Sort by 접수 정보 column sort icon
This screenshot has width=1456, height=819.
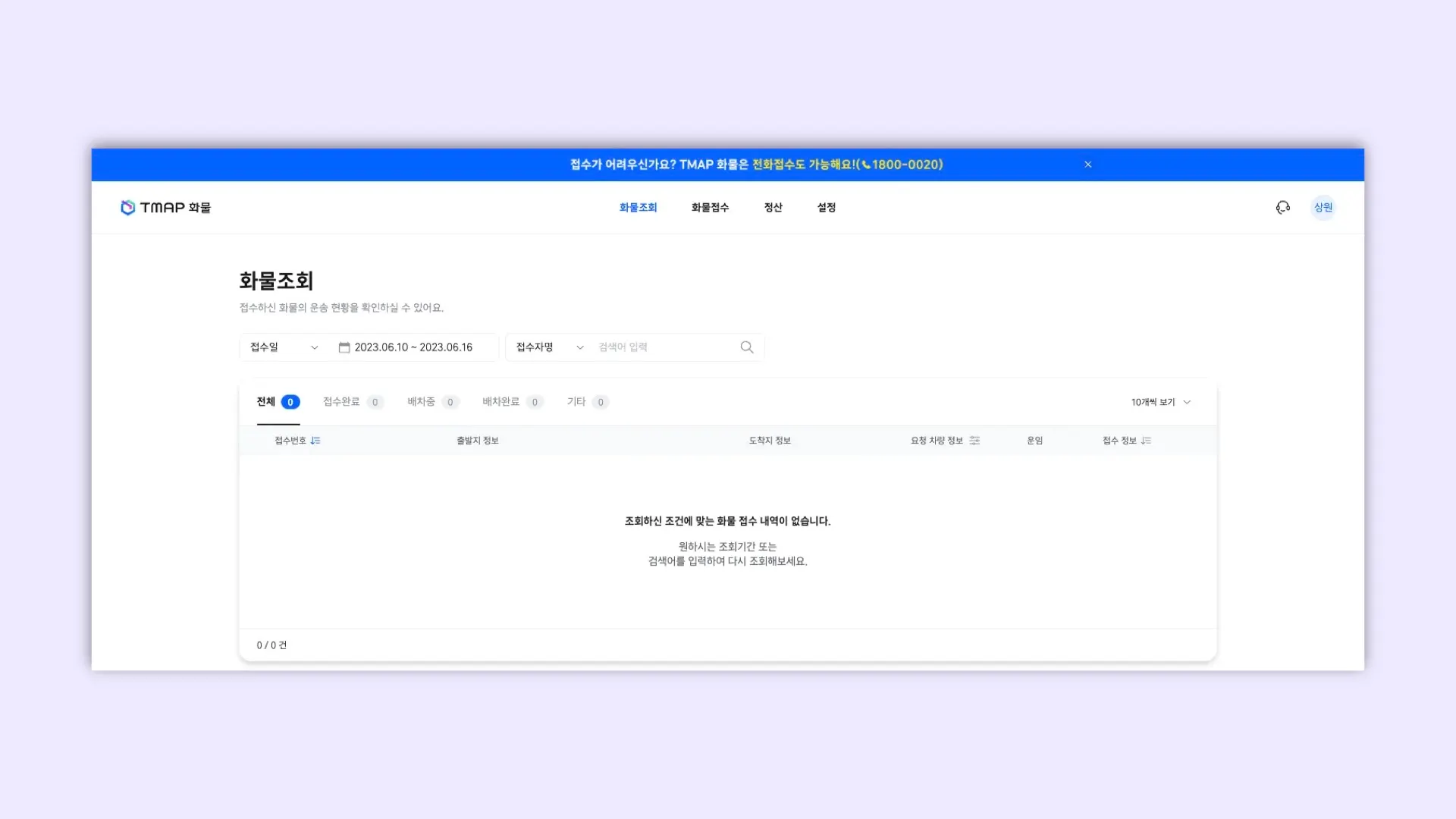tap(1146, 441)
